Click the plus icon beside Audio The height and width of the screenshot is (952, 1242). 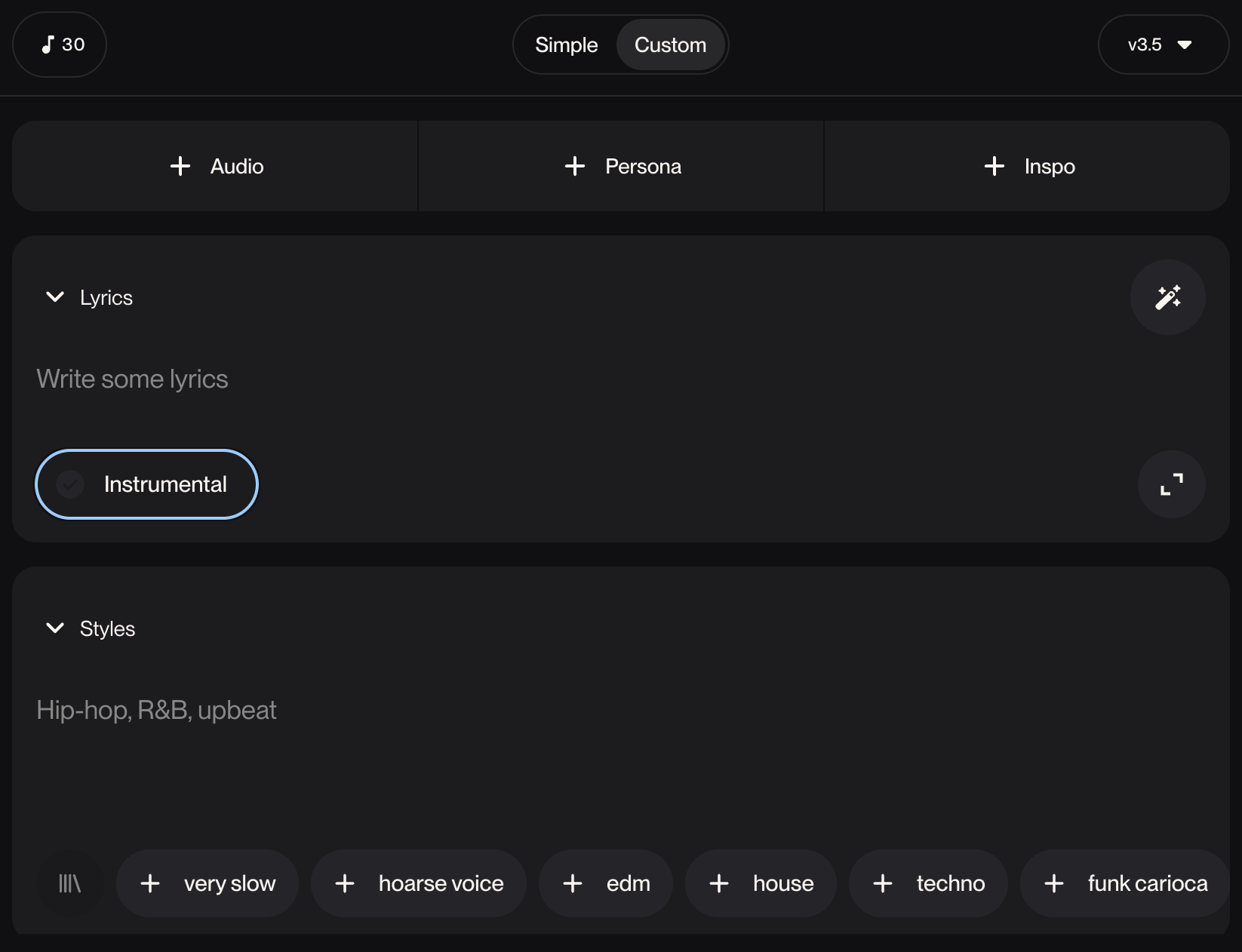click(x=180, y=166)
